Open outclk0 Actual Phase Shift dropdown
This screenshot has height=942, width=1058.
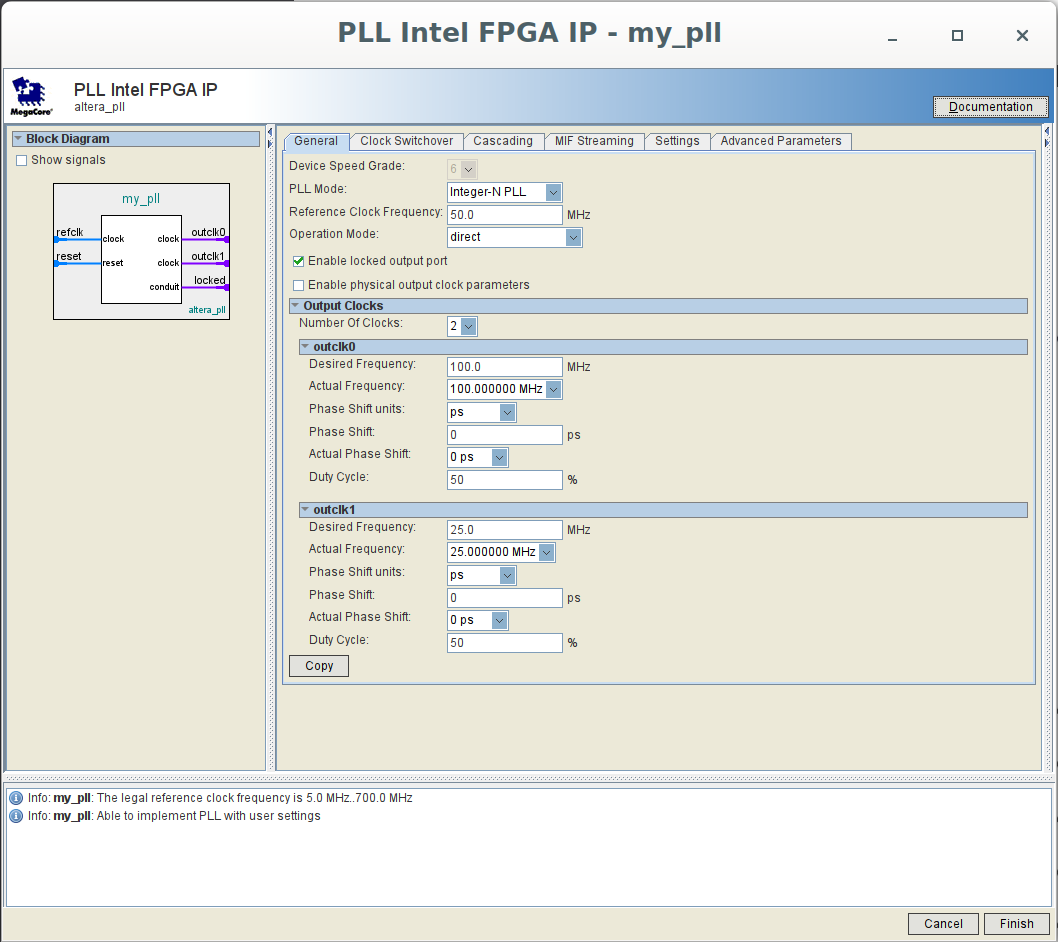(x=499, y=458)
